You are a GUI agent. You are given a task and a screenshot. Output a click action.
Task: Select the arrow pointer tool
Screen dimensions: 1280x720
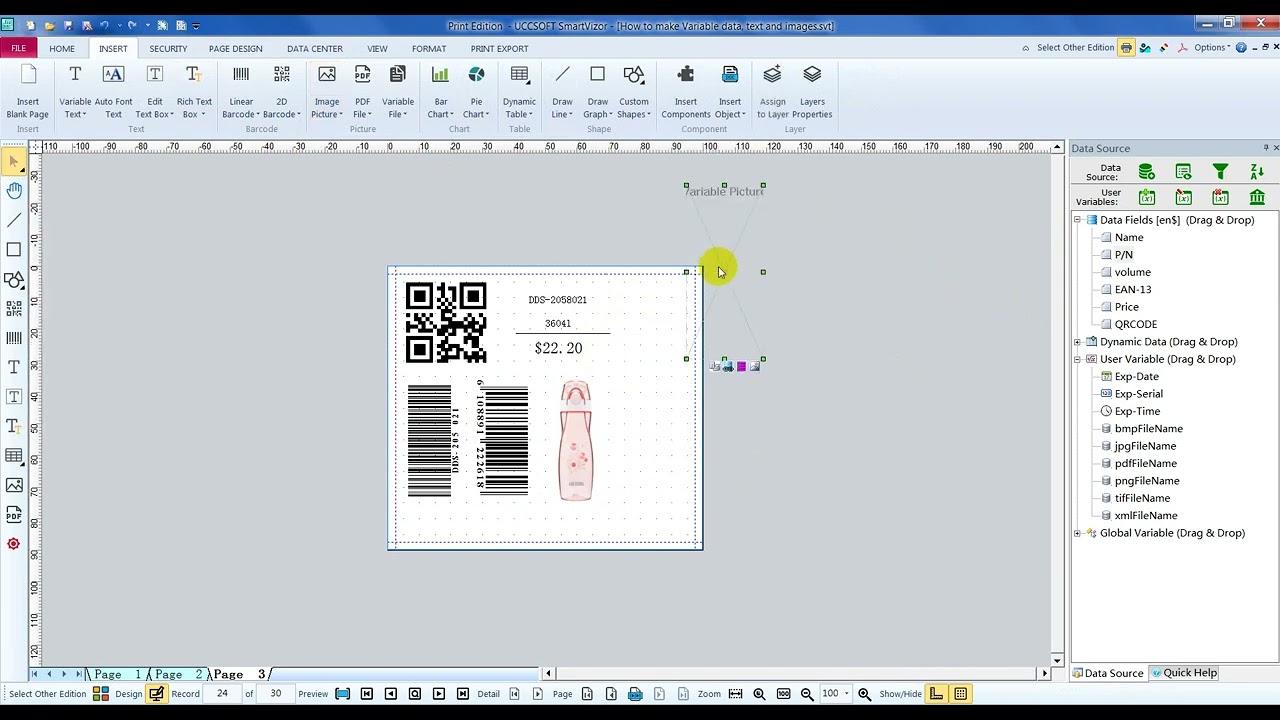tap(14, 161)
